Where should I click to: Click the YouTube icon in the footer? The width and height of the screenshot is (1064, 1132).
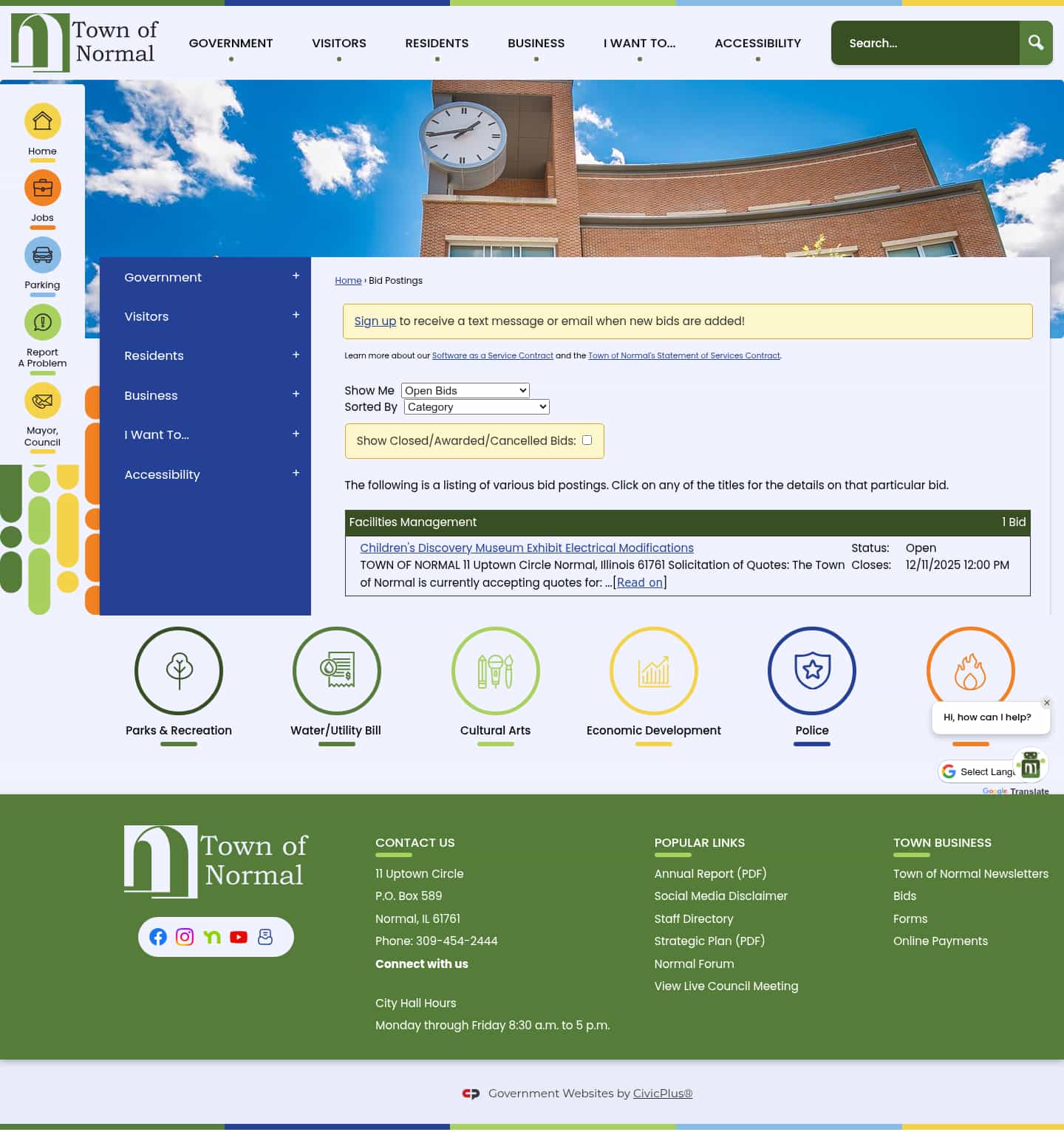coord(238,936)
